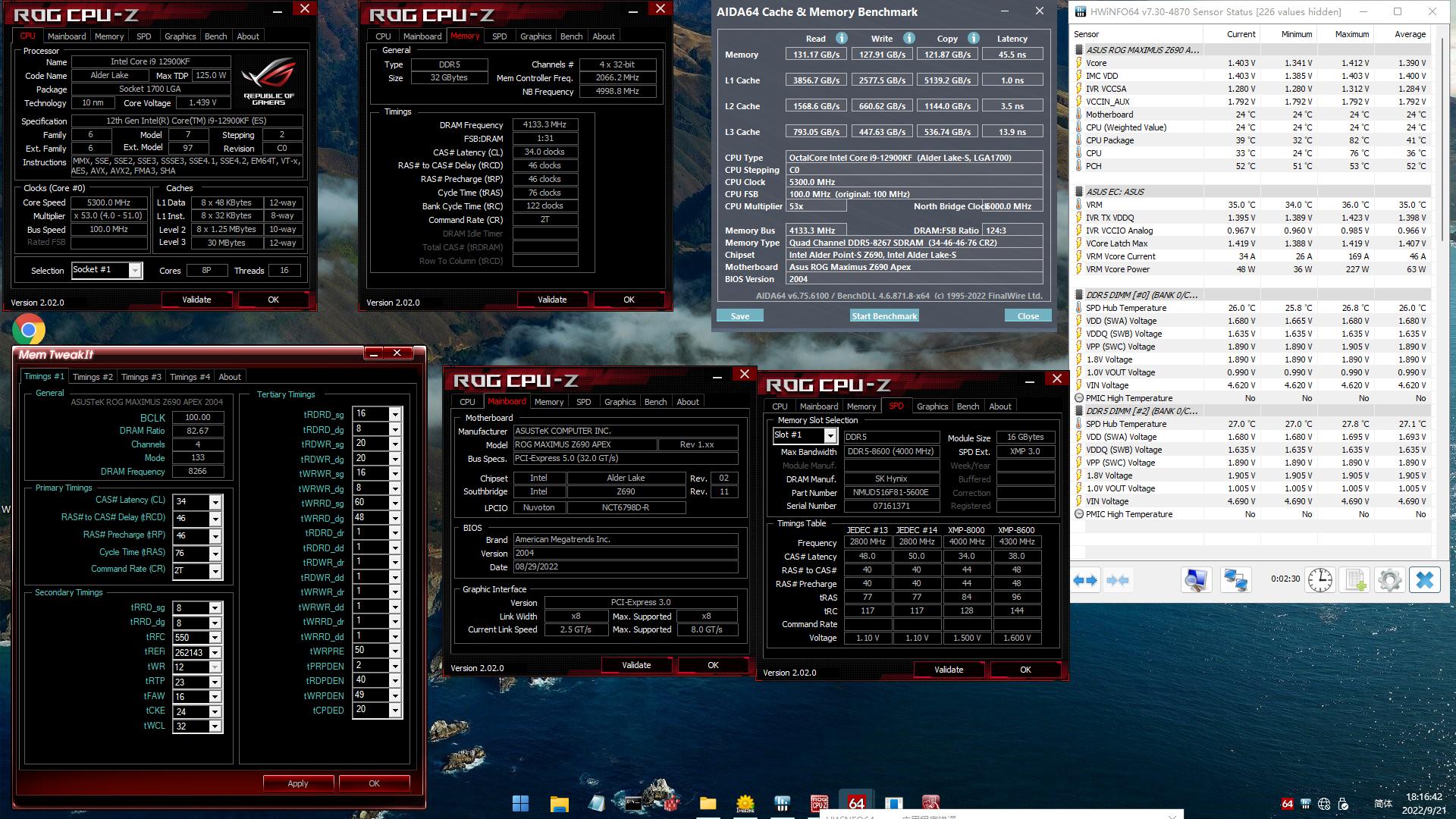Click info icon next to AIDA64 Read
The height and width of the screenshot is (819, 1456).
coord(841,38)
